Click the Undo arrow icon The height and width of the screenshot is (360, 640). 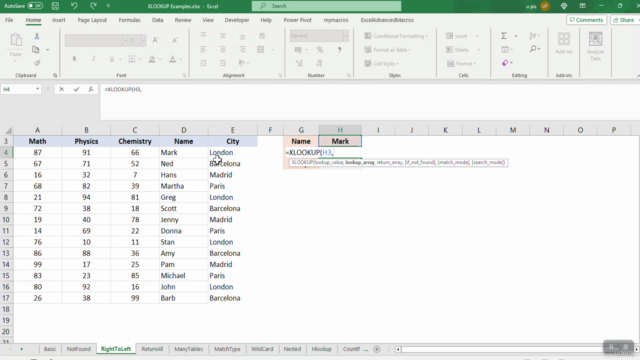pos(74,6)
